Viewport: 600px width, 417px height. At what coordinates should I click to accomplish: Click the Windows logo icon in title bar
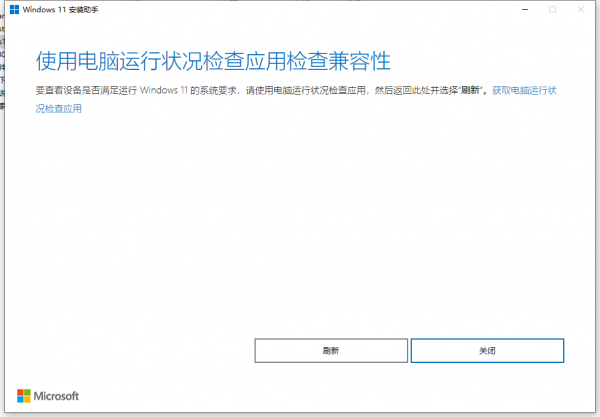[14, 10]
